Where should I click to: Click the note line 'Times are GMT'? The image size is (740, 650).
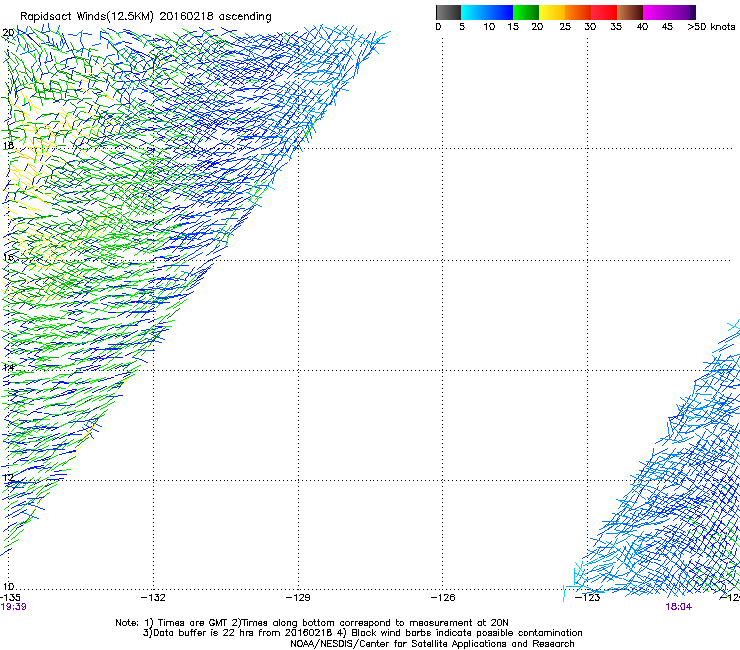[195, 623]
